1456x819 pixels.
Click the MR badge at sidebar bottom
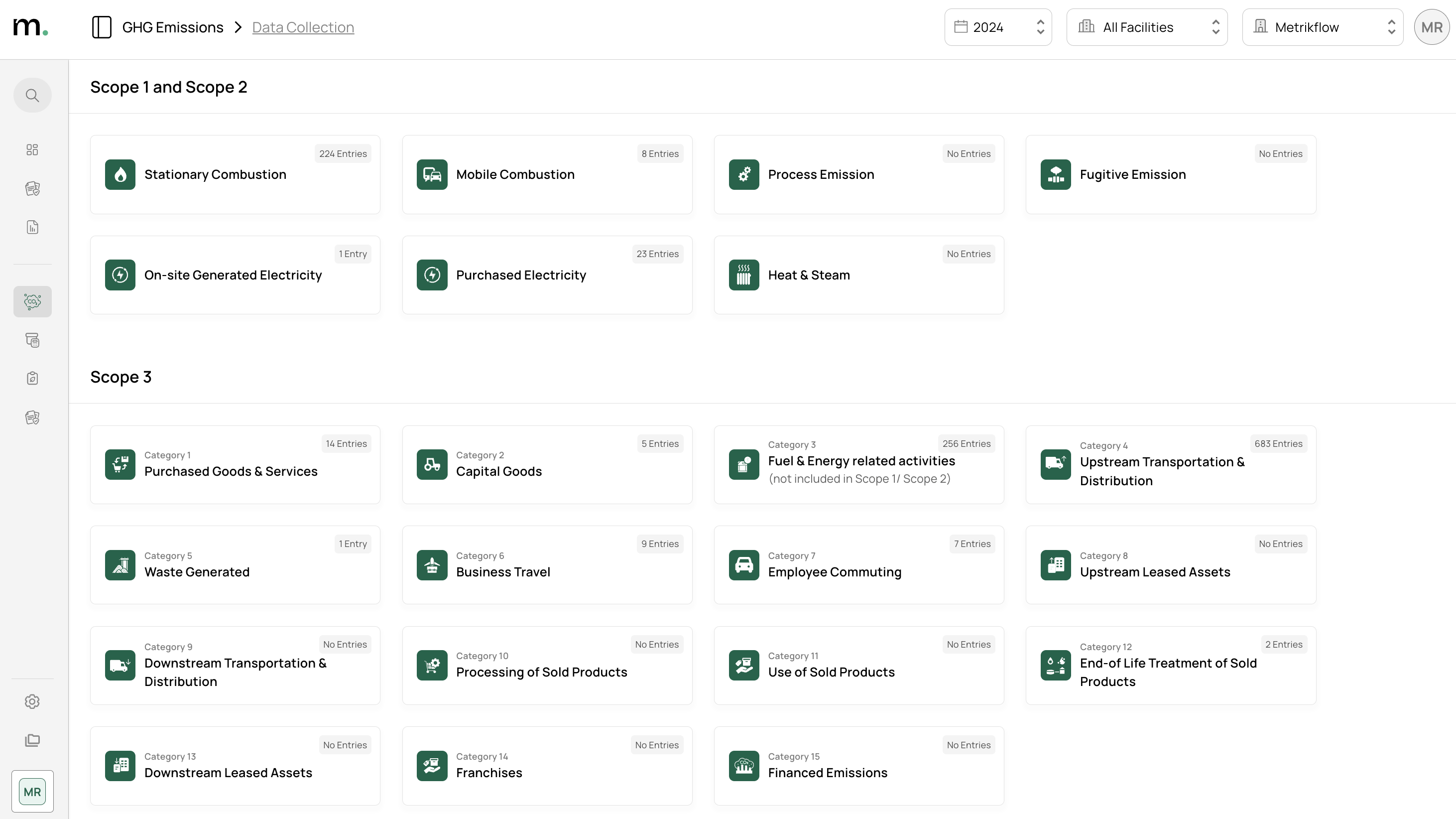pos(32,791)
